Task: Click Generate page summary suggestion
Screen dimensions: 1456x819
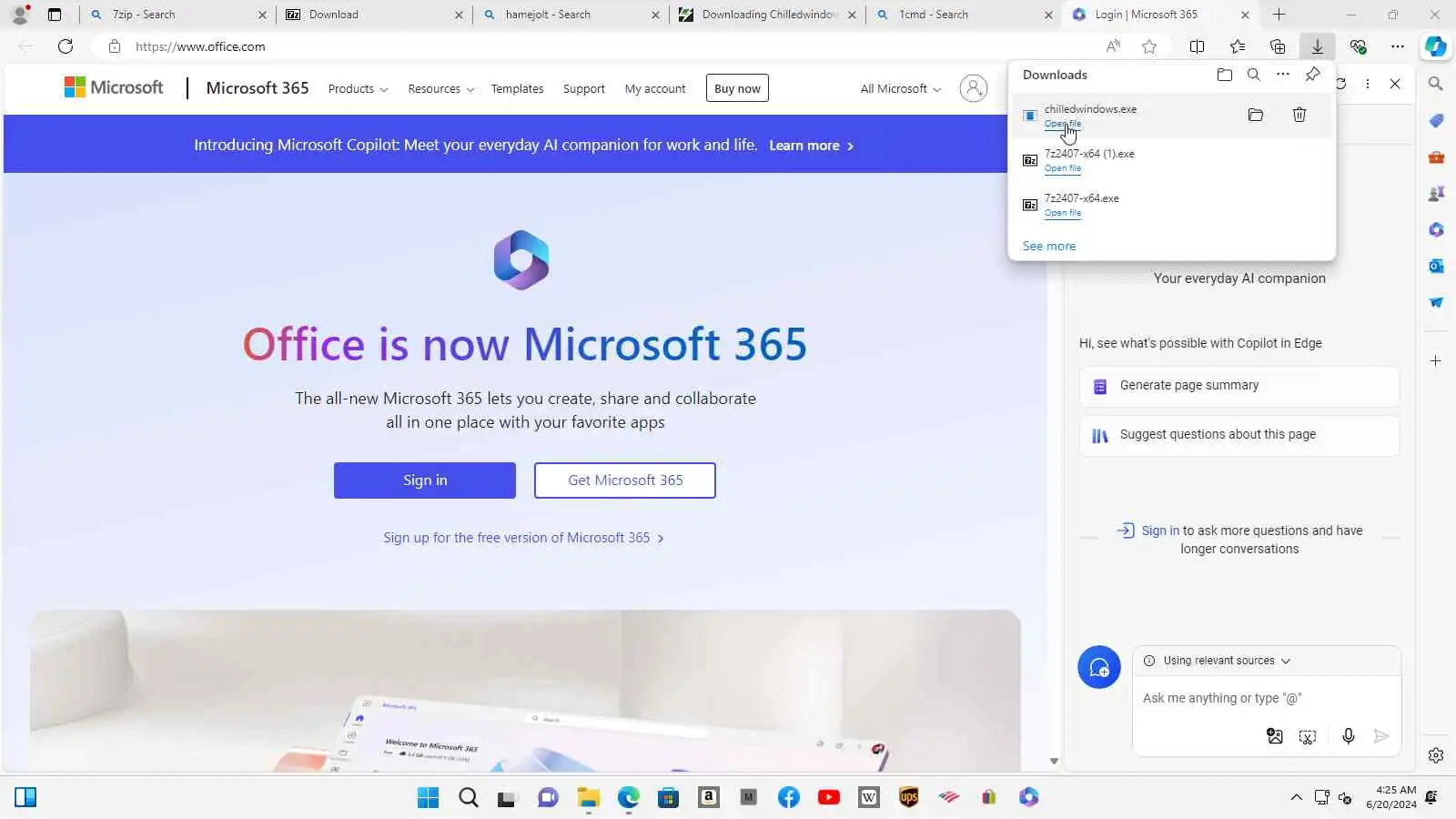Action: pyautogui.click(x=1239, y=386)
